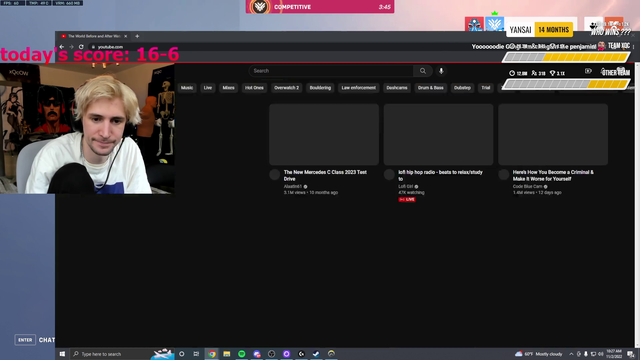Open Task View on the taskbar
The width and height of the screenshot is (640, 360).
[x=196, y=354]
